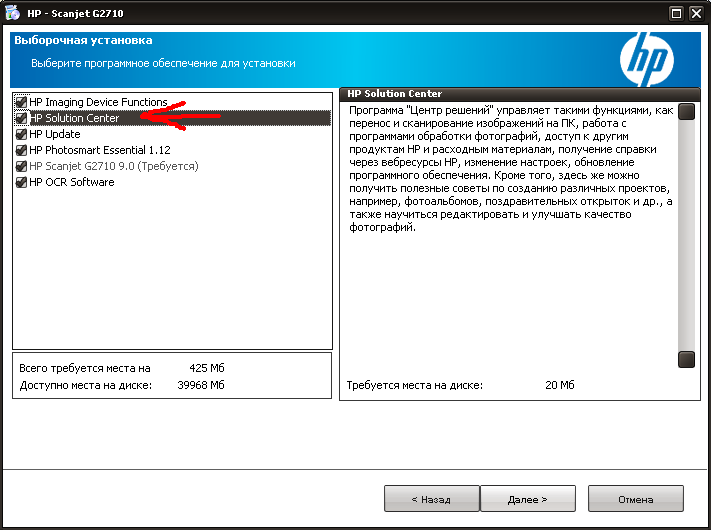711x530 pixels.
Task: Click the HP Solution Center description panel header
Action: [520, 94]
